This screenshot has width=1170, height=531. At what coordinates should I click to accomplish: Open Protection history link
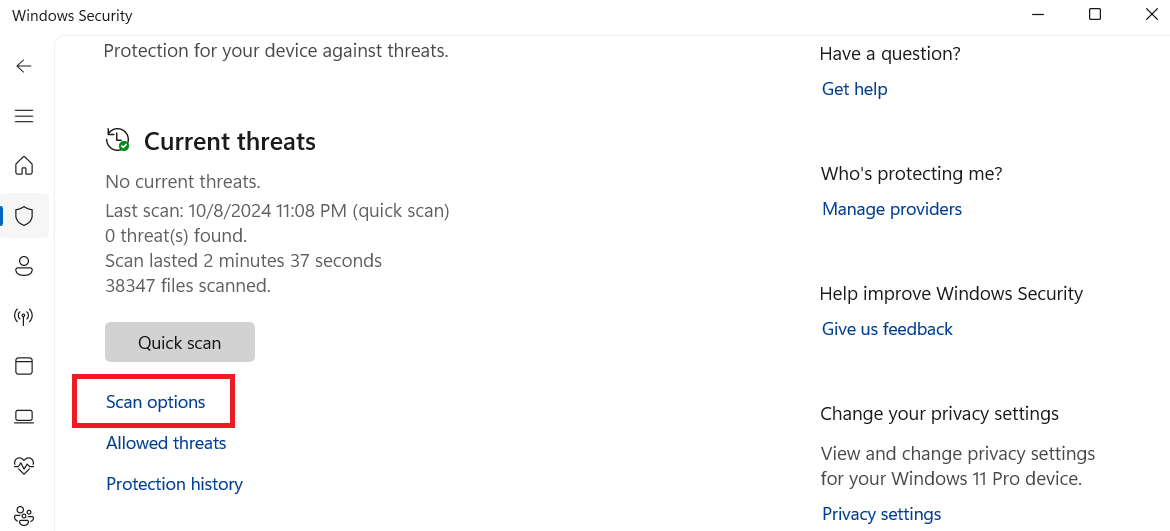click(175, 484)
